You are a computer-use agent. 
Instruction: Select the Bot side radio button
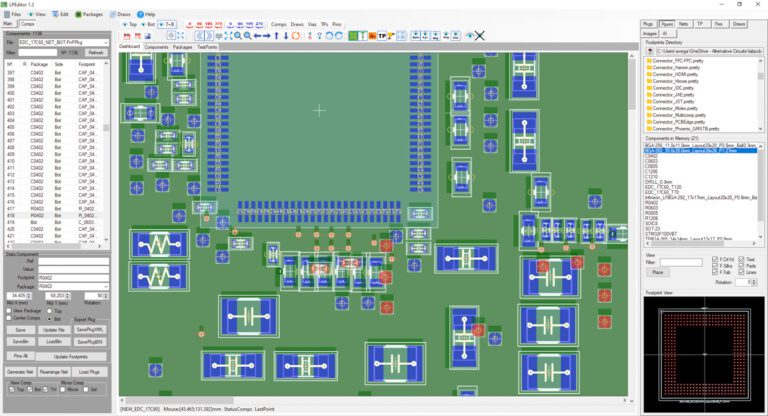click(49, 318)
